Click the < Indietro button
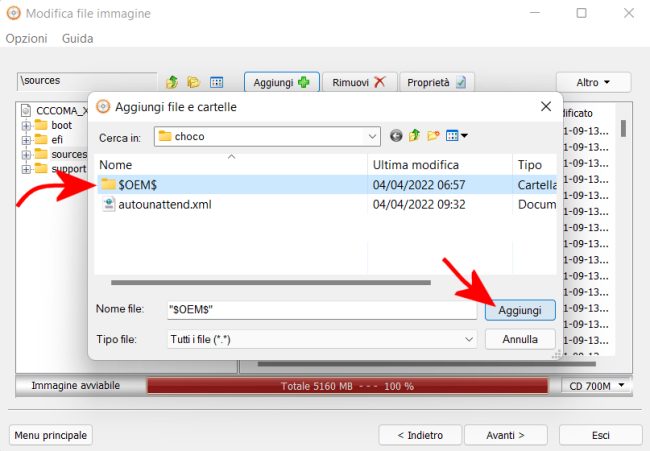This screenshot has height=451, width=650. 420,435
